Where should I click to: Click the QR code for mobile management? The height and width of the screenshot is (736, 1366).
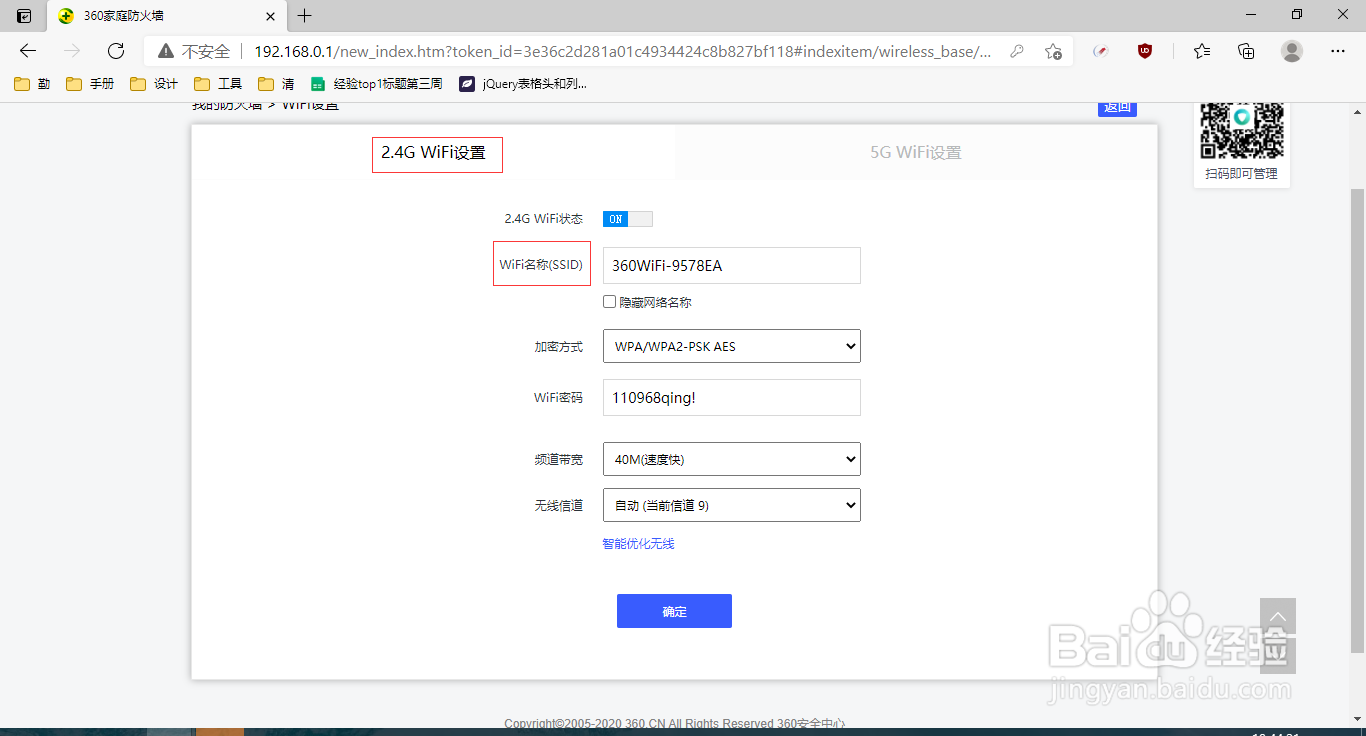[1241, 130]
